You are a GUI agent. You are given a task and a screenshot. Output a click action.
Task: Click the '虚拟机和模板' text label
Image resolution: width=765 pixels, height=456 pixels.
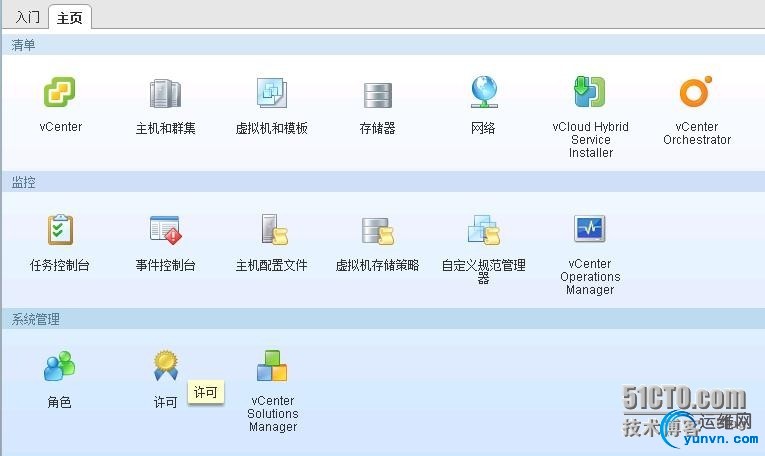coord(271,128)
